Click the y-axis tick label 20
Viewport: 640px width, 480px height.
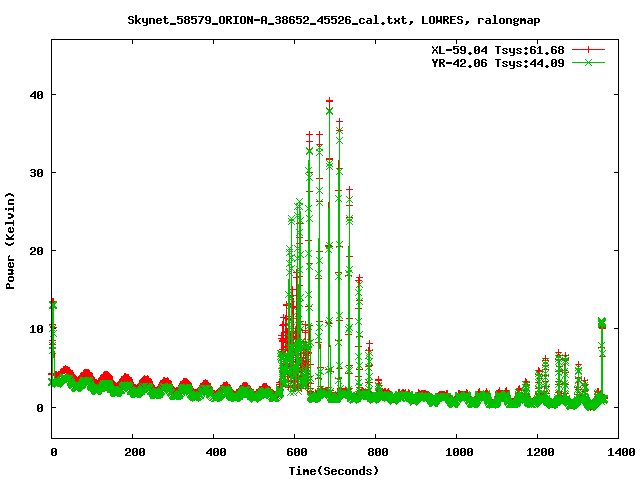[36, 251]
